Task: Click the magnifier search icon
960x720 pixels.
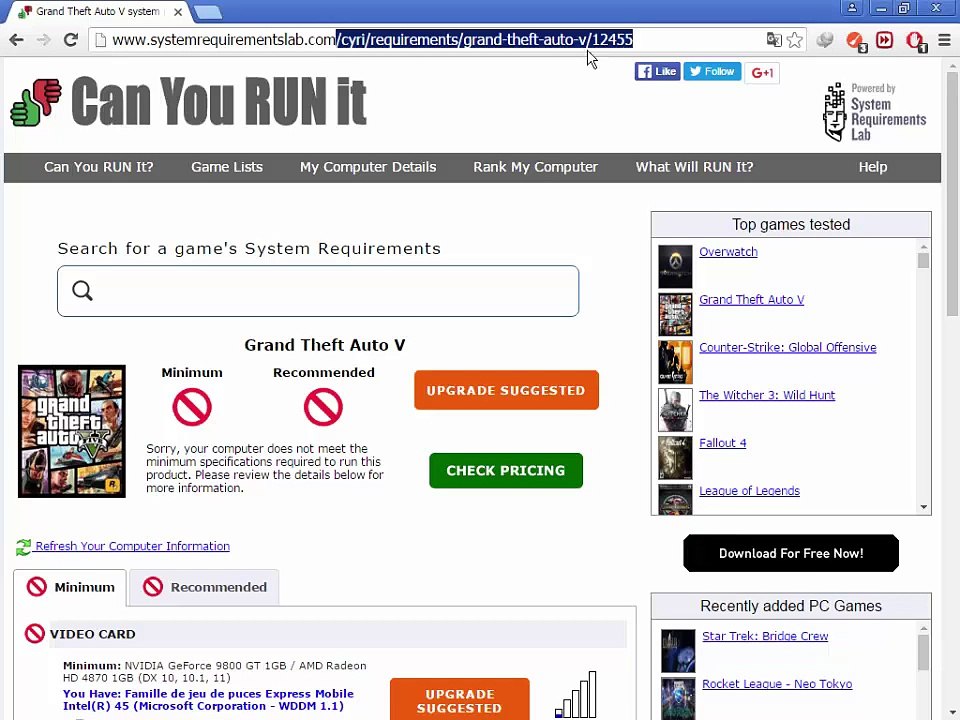Action: 82,291
